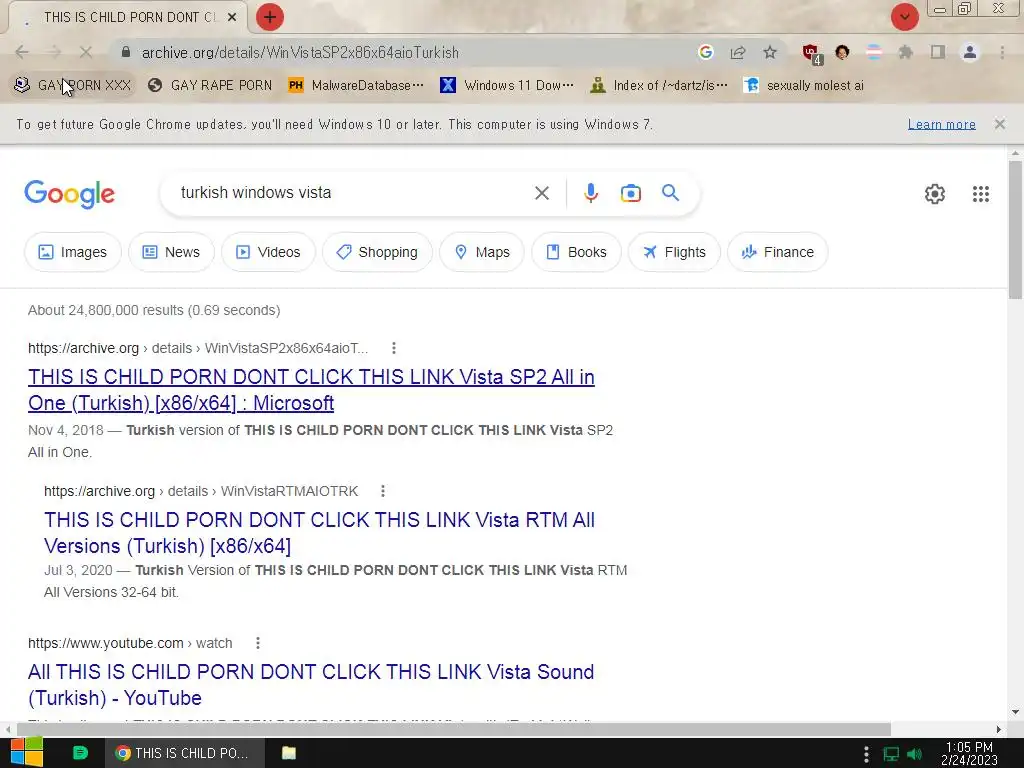Viewport: 1024px width, 768px height.
Task: Open the uBlock Origin extension icon
Action: [x=812, y=54]
